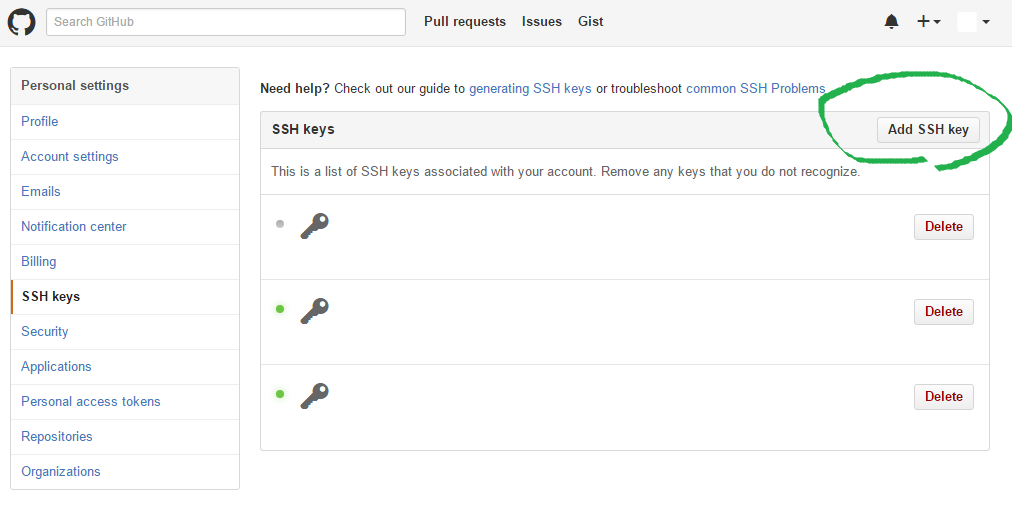Click the GitHub Octocat logo
1012x519 pixels.
click(x=21, y=22)
